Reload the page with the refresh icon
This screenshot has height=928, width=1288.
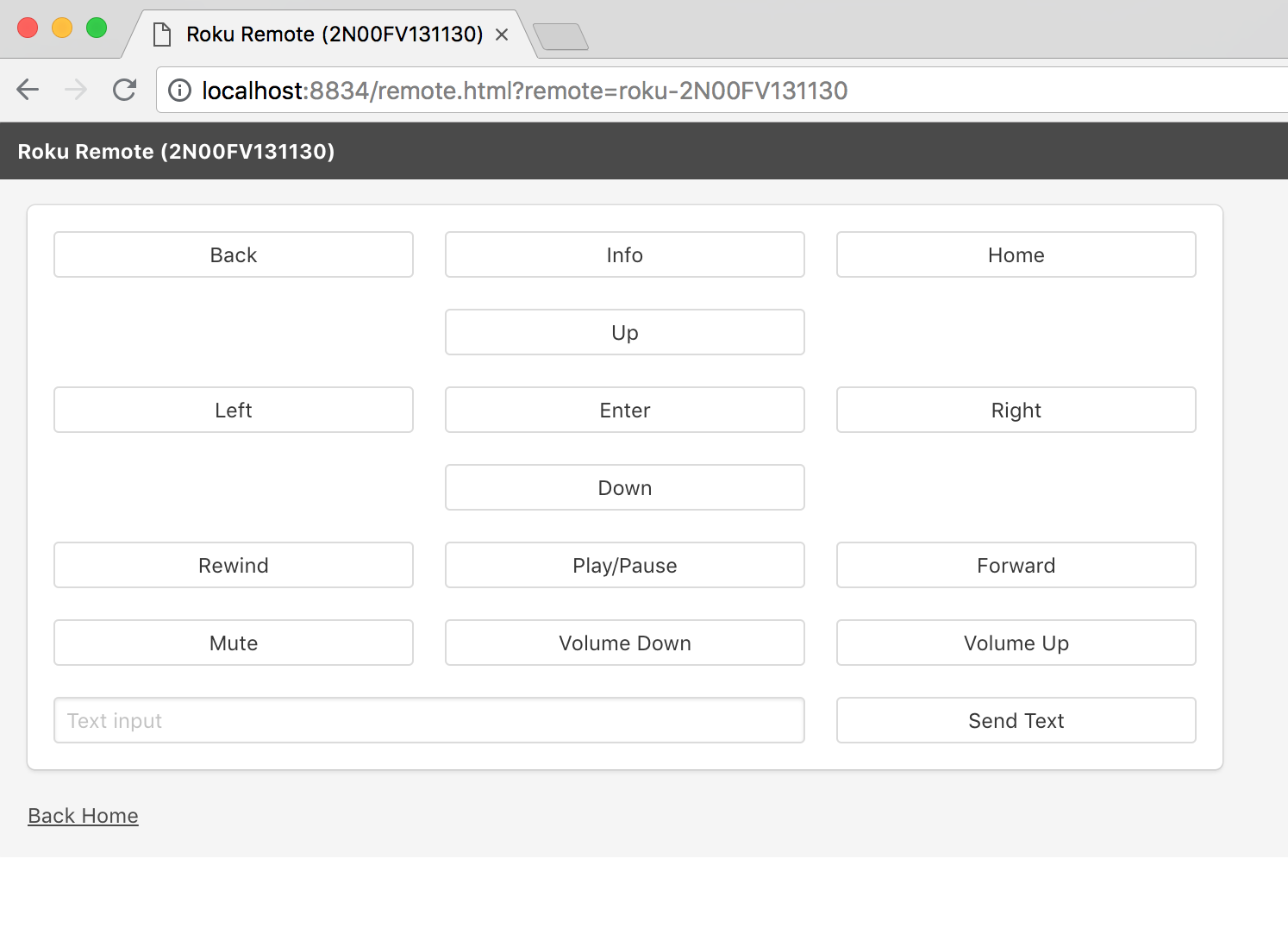[125, 90]
